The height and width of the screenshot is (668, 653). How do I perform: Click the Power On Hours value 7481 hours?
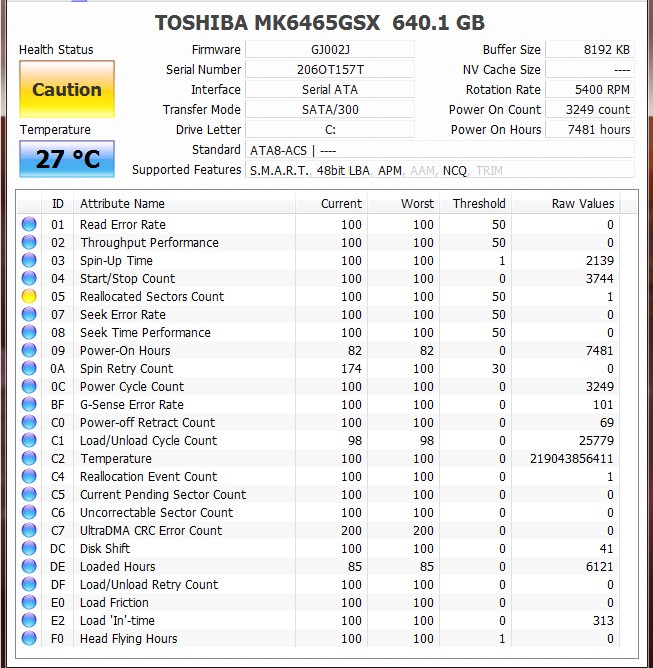pos(590,130)
